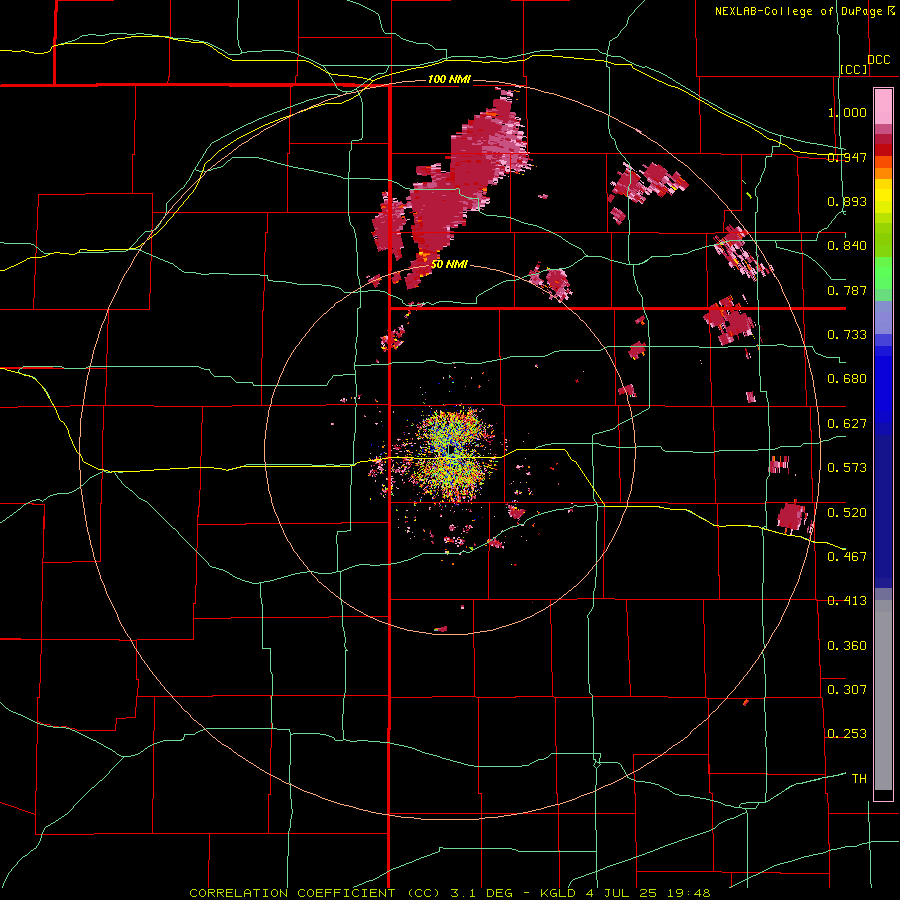Viewport: 900px width, 900px height.
Task: Select the 0.627 scale label
Action: tap(847, 424)
